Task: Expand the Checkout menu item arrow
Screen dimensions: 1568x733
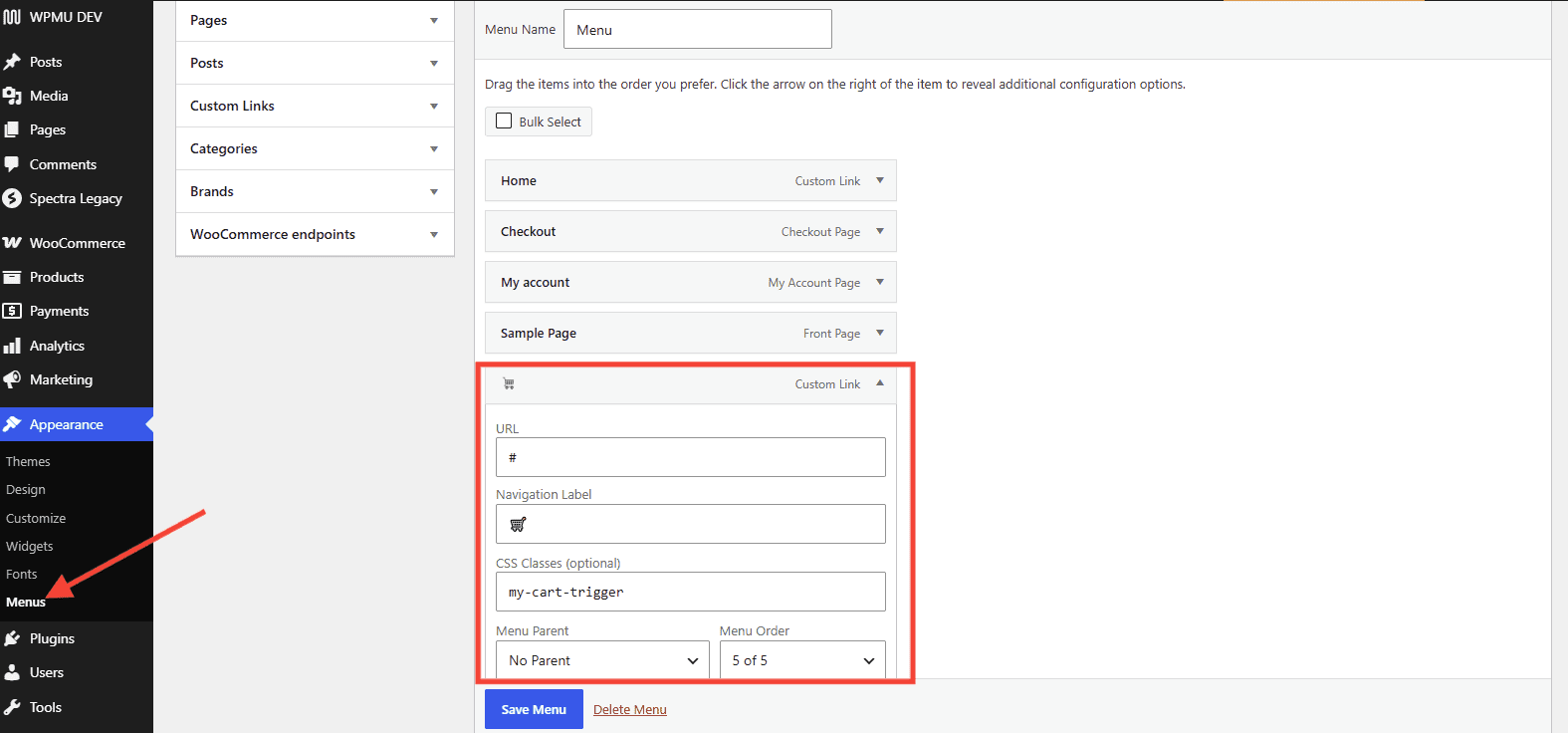Action: coord(880,231)
